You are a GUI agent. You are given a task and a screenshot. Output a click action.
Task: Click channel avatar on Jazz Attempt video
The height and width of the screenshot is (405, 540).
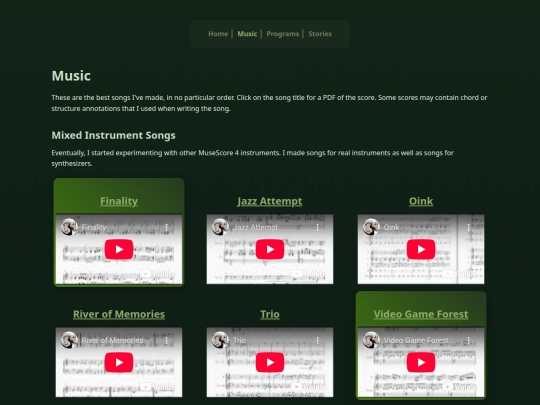220,227
